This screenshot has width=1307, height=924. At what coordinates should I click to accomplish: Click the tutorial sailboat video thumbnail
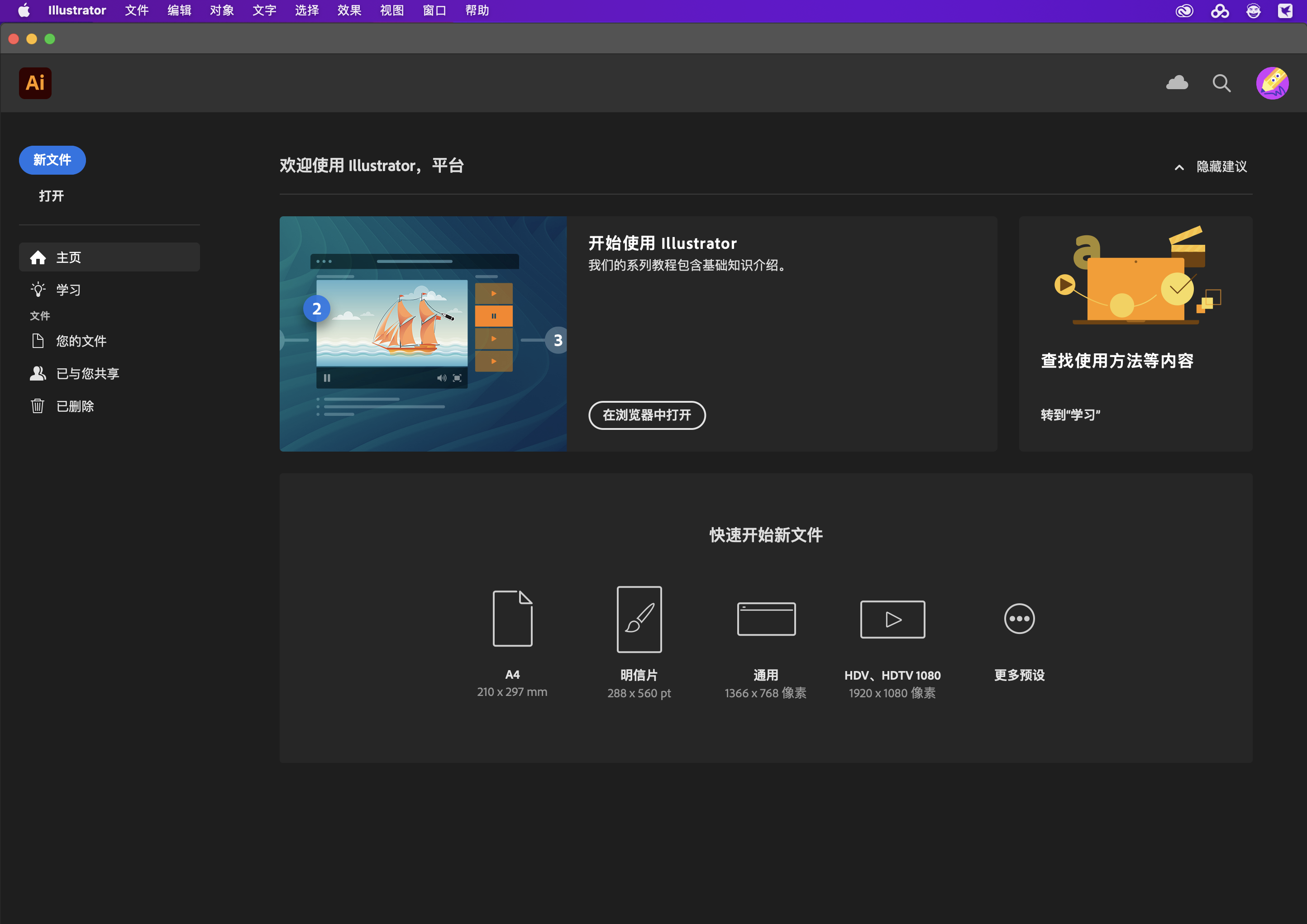(x=422, y=333)
